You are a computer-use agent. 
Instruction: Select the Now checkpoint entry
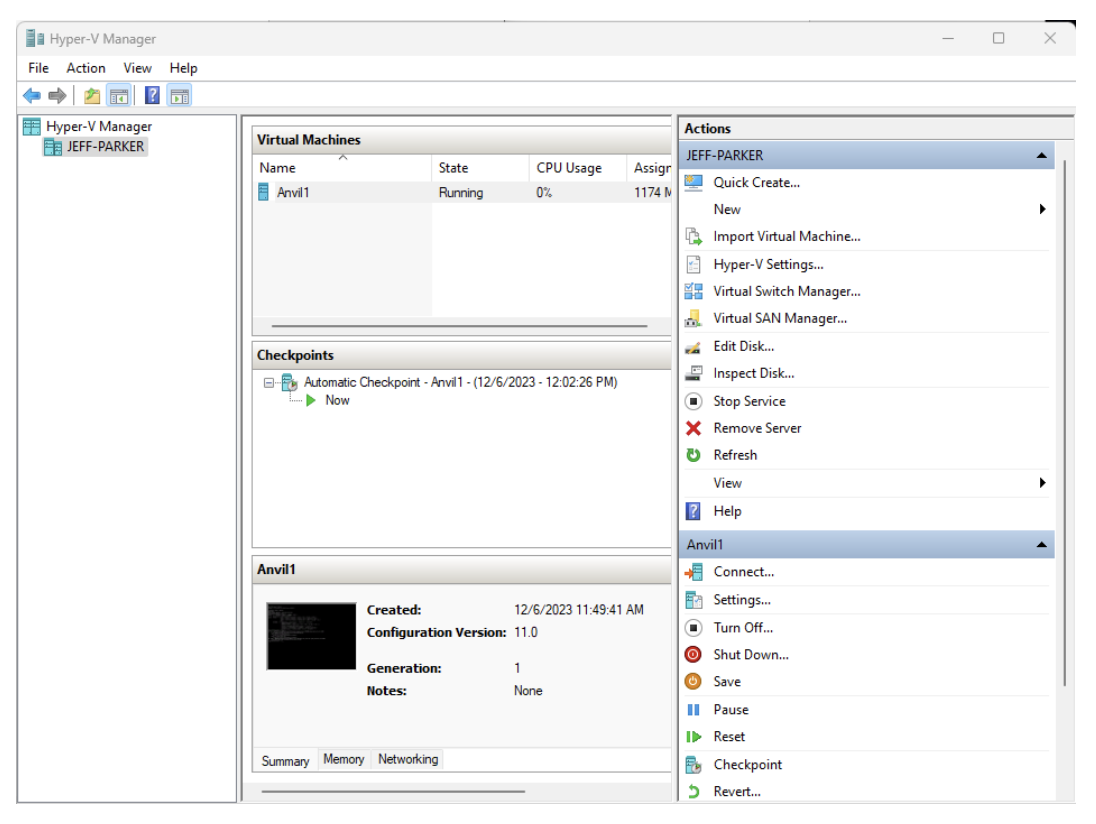click(337, 400)
